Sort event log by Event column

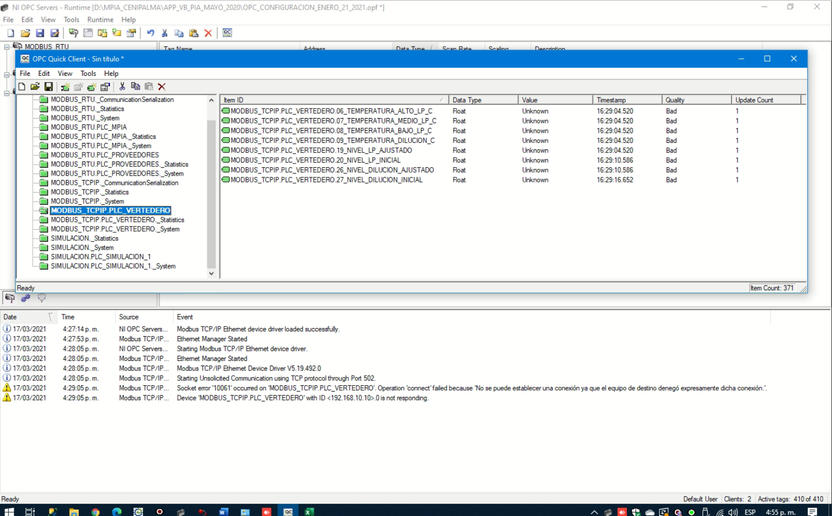pyautogui.click(x=472, y=317)
